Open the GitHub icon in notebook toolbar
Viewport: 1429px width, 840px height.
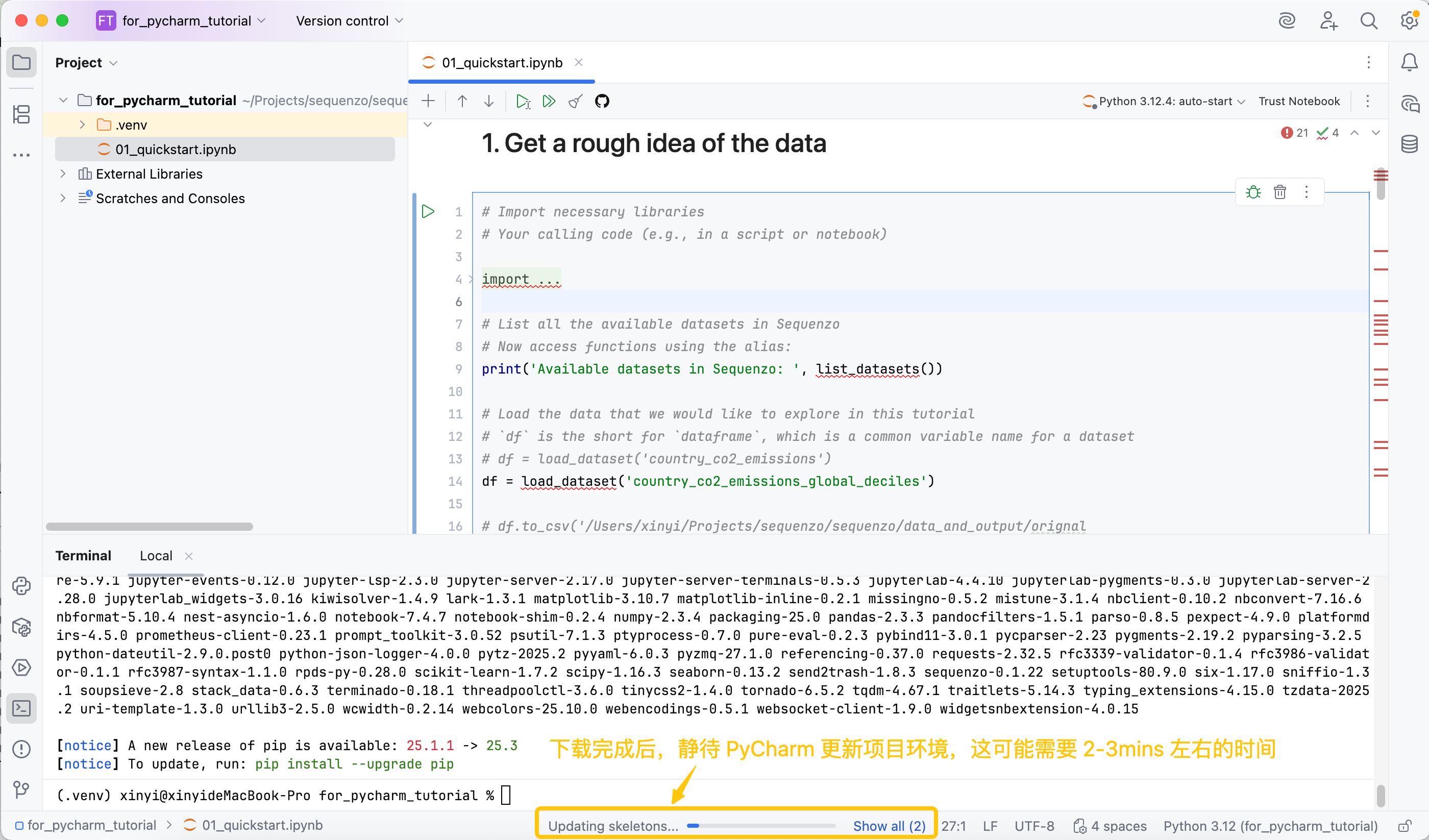(602, 102)
